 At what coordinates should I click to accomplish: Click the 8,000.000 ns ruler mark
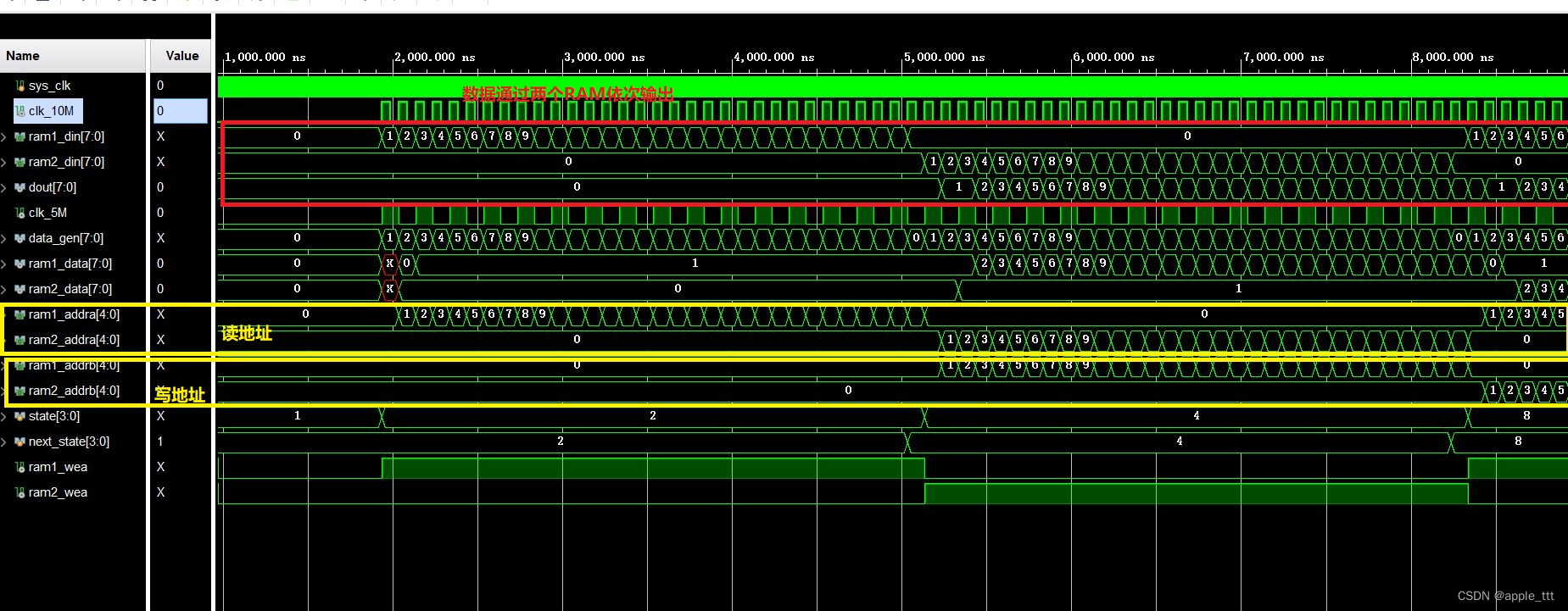click(x=1453, y=58)
